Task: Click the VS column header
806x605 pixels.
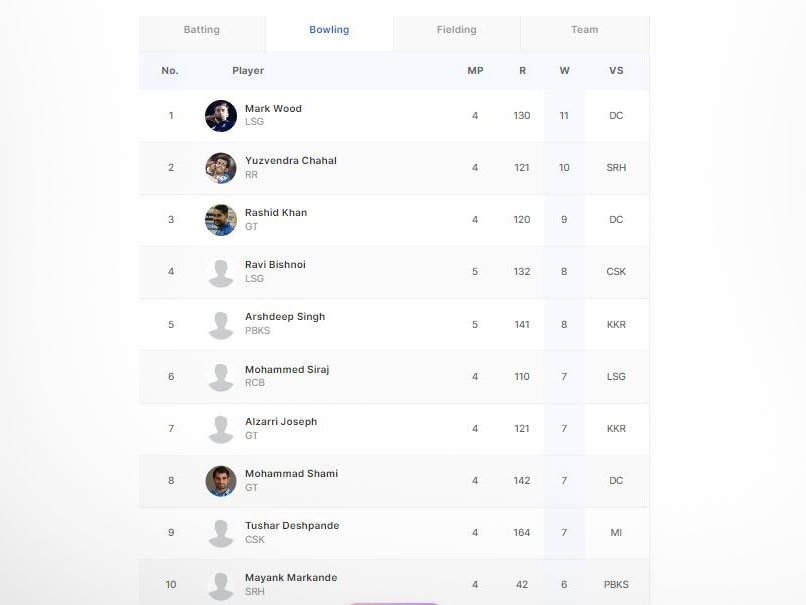Action: point(616,71)
